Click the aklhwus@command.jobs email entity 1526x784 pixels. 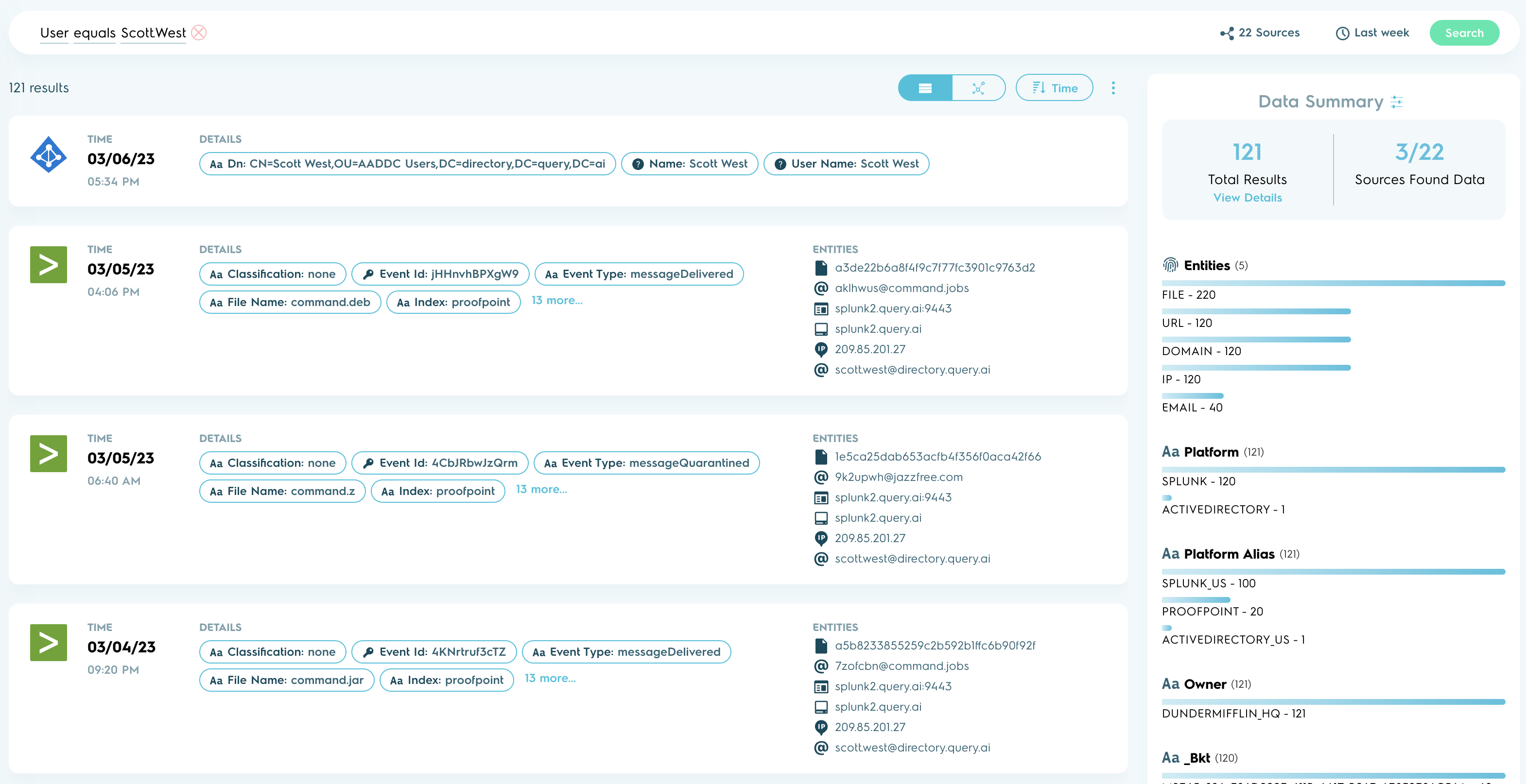[x=901, y=289]
